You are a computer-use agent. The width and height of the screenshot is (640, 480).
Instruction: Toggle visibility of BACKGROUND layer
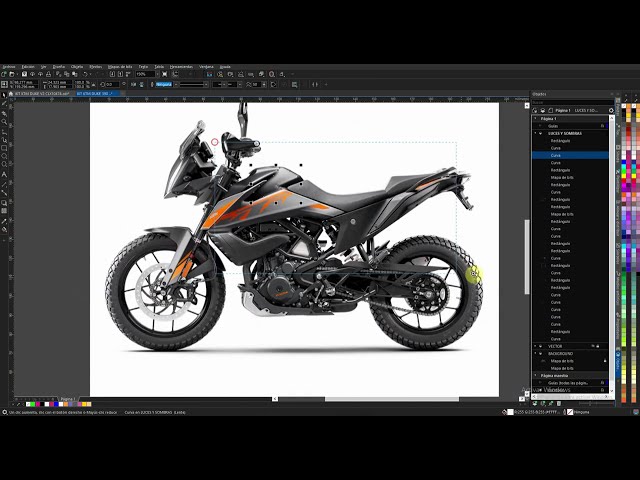click(540, 353)
